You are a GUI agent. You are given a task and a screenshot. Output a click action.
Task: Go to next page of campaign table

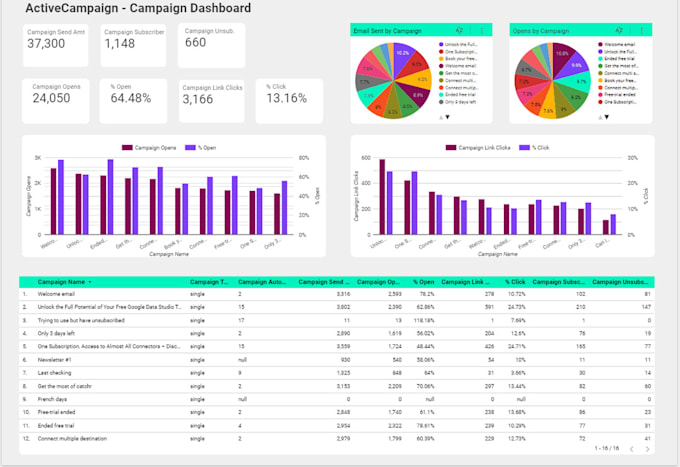647,449
